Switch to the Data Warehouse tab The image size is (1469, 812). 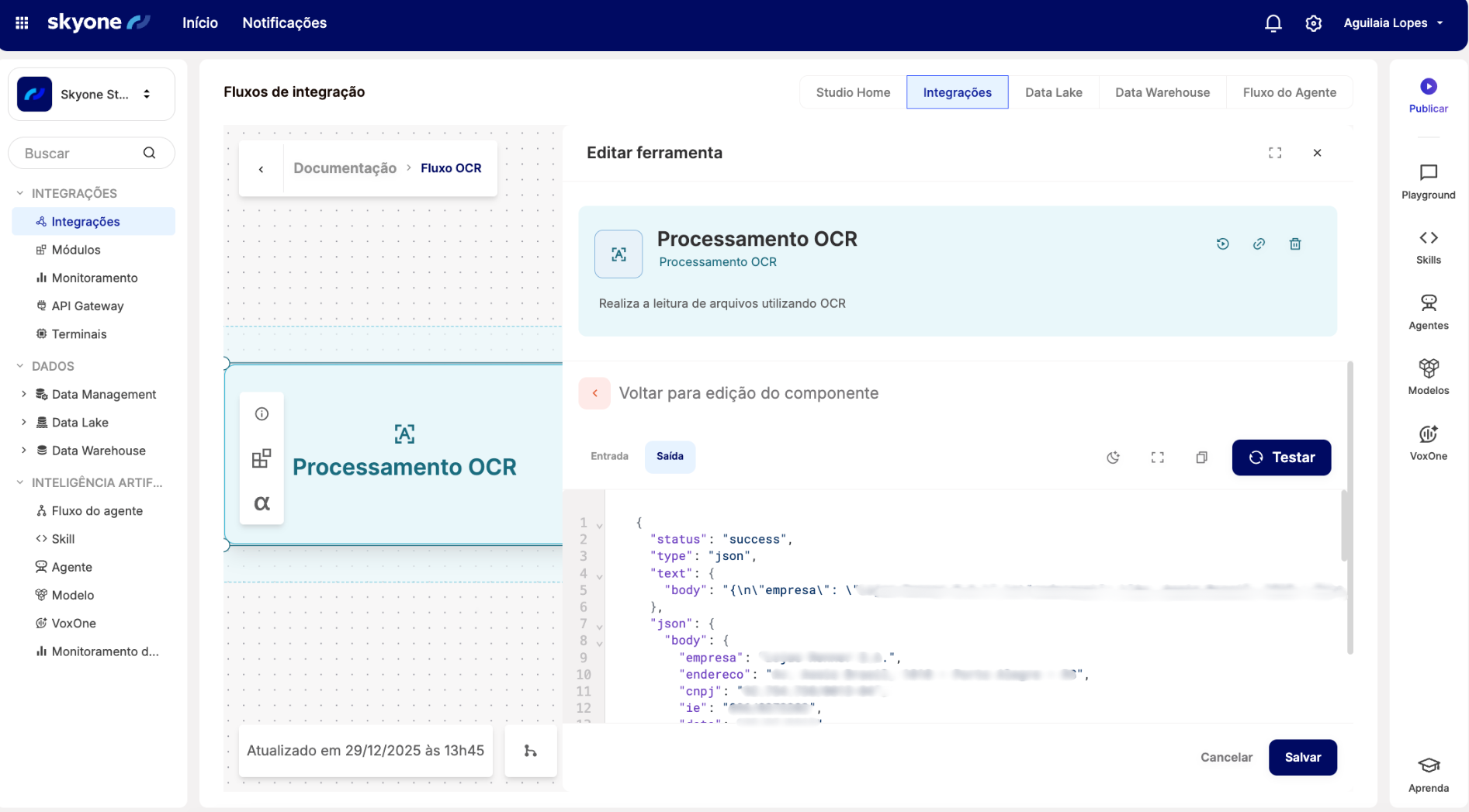(x=1162, y=92)
